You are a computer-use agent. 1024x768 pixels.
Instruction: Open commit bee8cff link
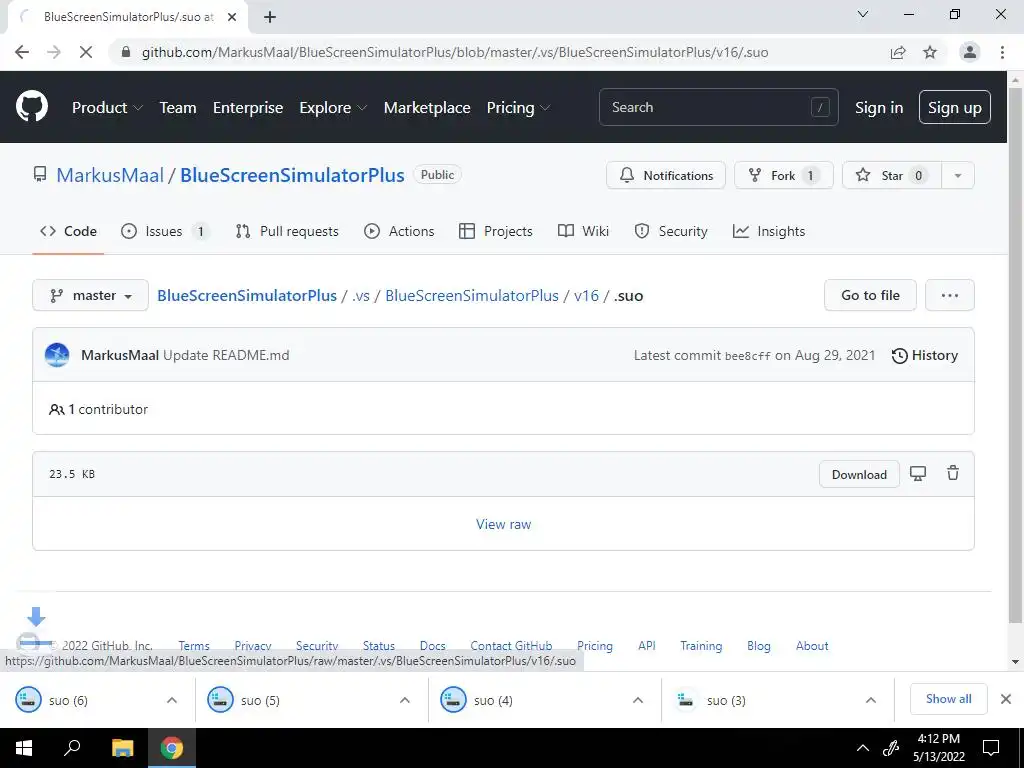click(747, 356)
